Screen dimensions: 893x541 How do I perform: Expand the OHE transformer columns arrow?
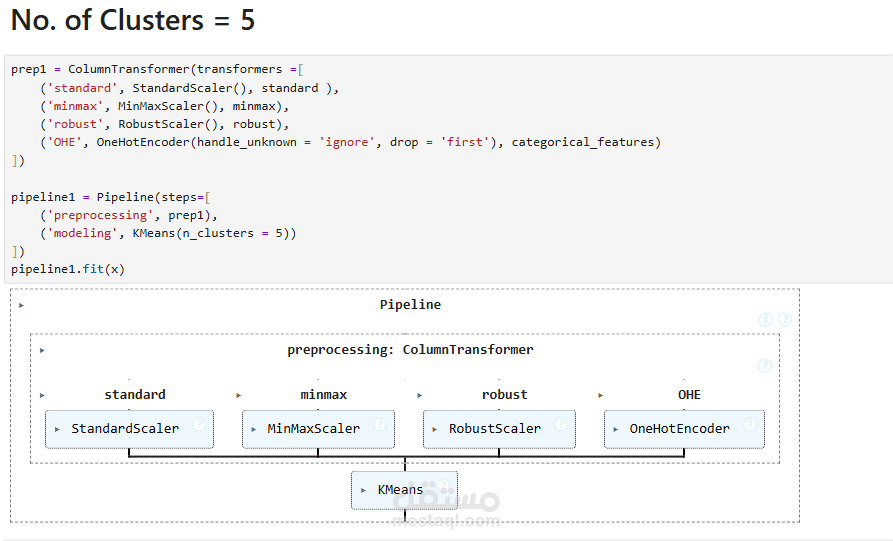tap(601, 395)
